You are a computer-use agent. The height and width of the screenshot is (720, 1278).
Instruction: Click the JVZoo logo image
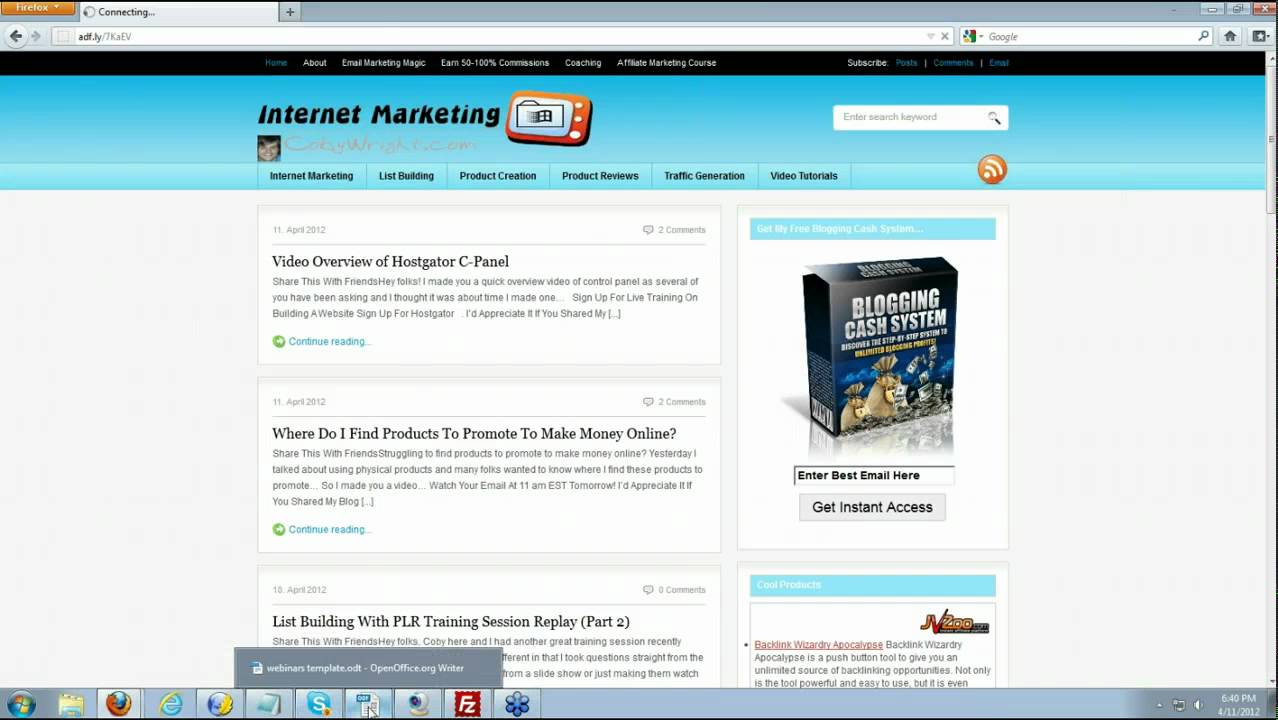[955, 621]
